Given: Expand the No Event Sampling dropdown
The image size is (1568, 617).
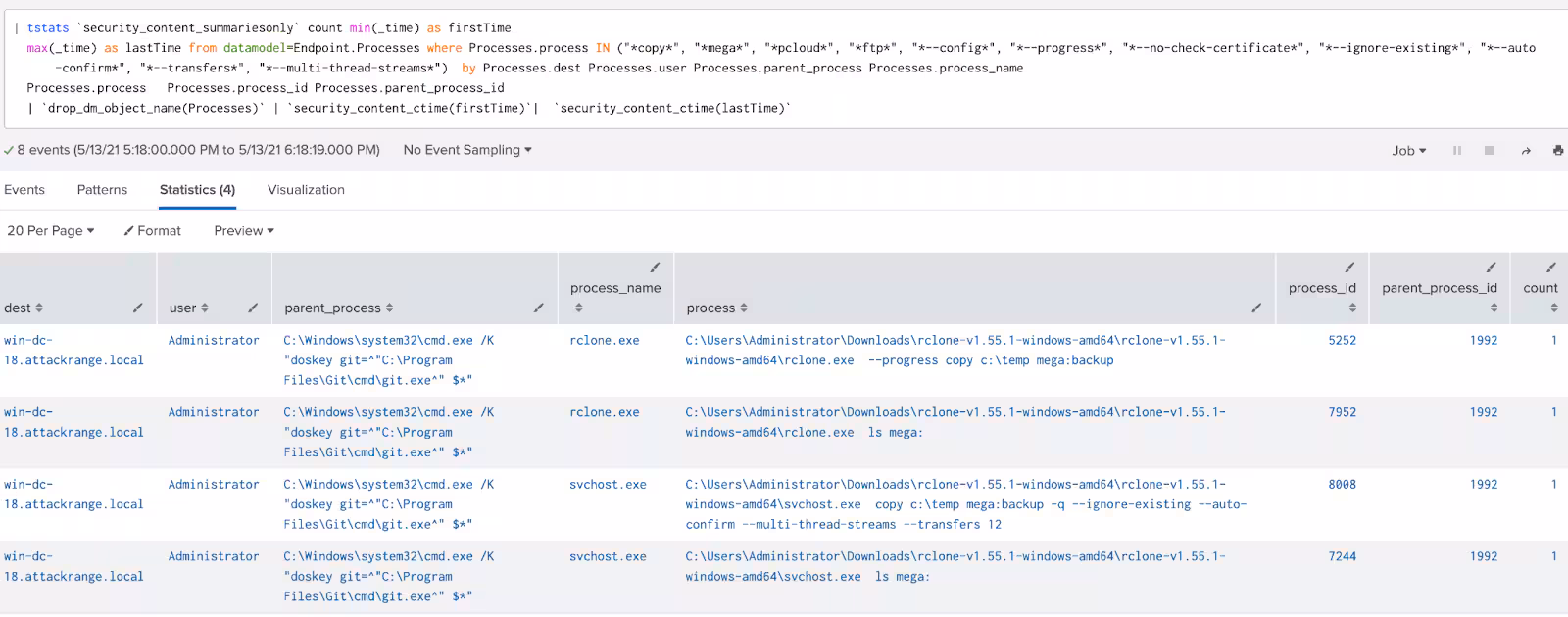Looking at the screenshot, I should click(467, 150).
